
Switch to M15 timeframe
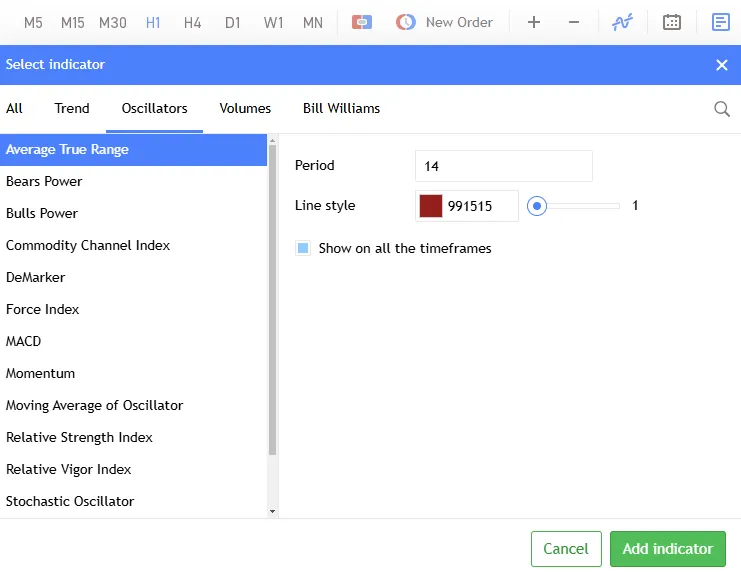(73, 23)
